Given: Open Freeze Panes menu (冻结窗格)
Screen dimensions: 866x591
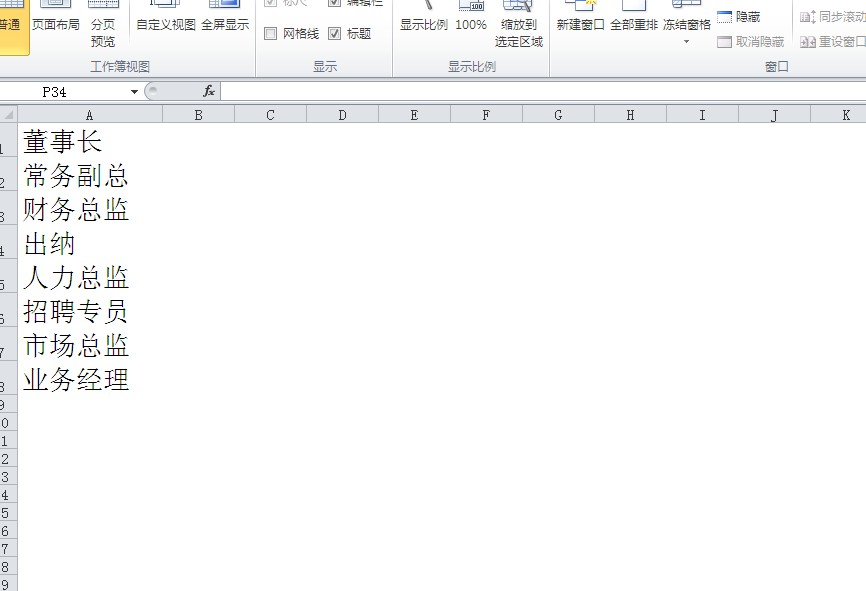Looking at the screenshot, I should (687, 22).
